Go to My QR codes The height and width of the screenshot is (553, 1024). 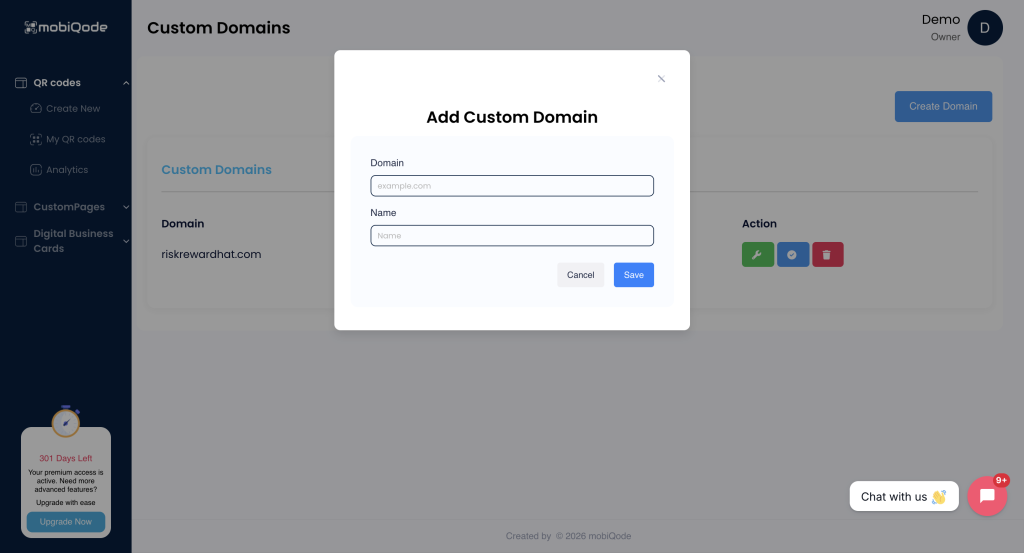click(75, 139)
